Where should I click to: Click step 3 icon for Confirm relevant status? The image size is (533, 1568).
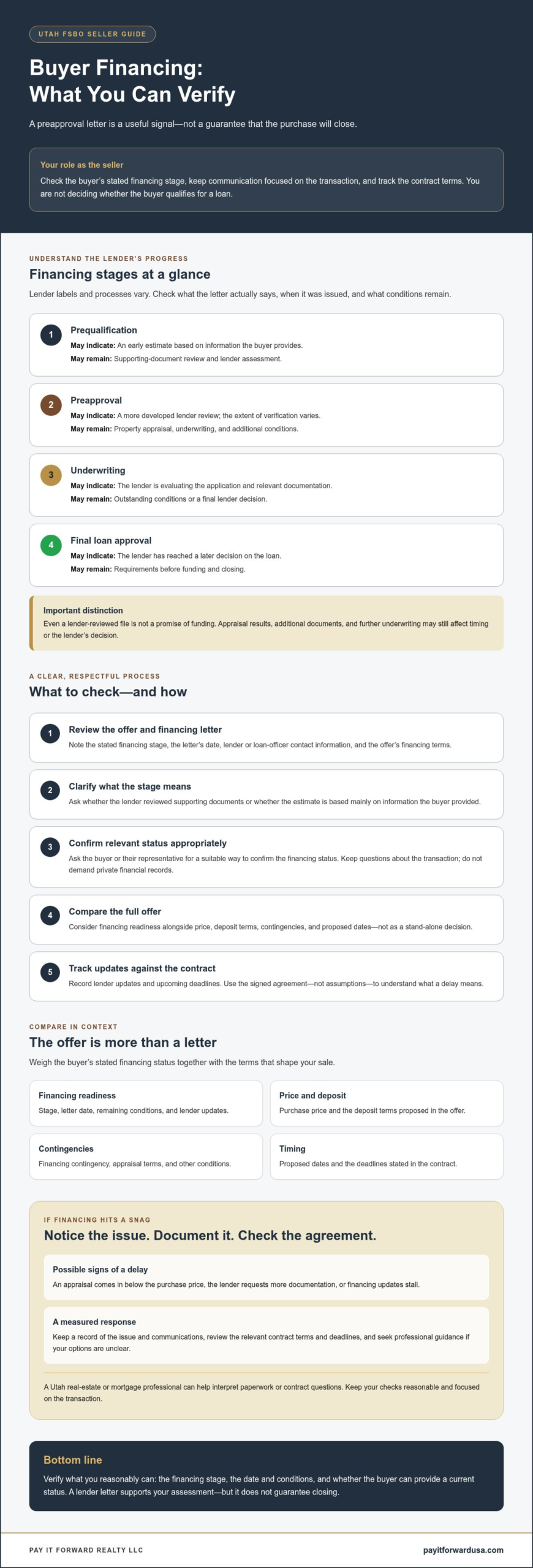click(50, 847)
